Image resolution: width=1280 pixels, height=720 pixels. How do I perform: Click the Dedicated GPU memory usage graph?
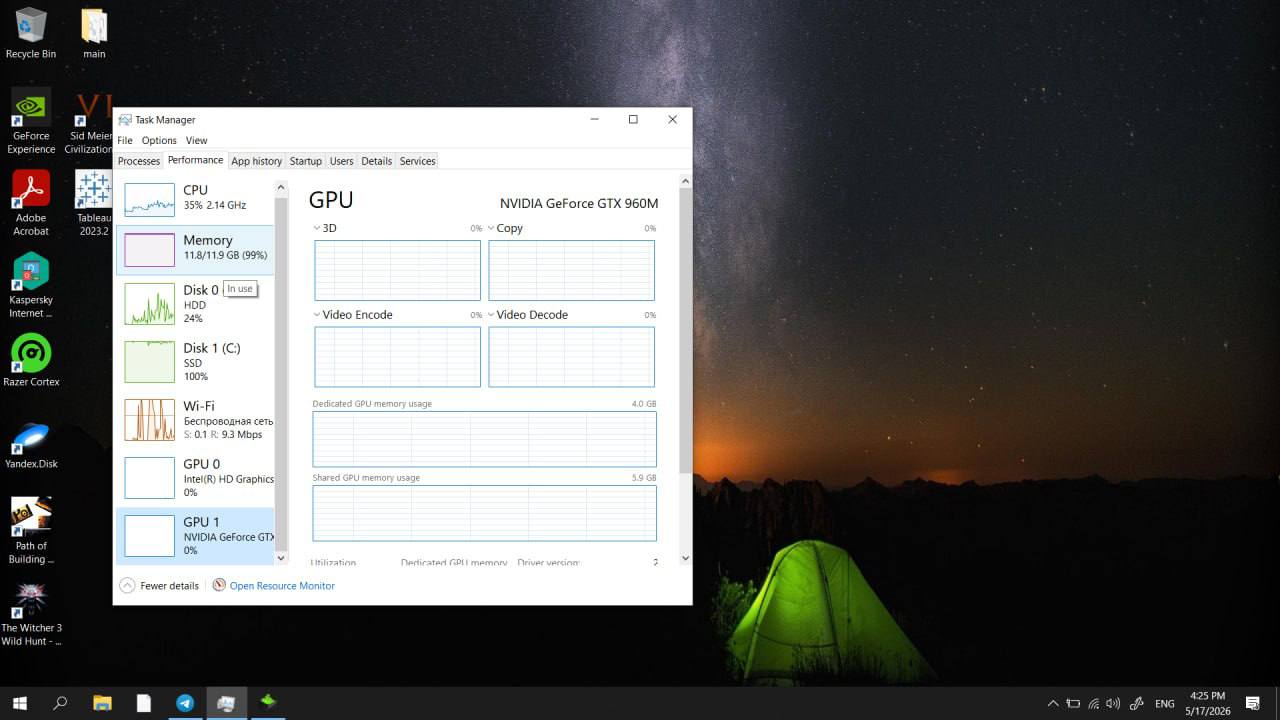click(484, 439)
